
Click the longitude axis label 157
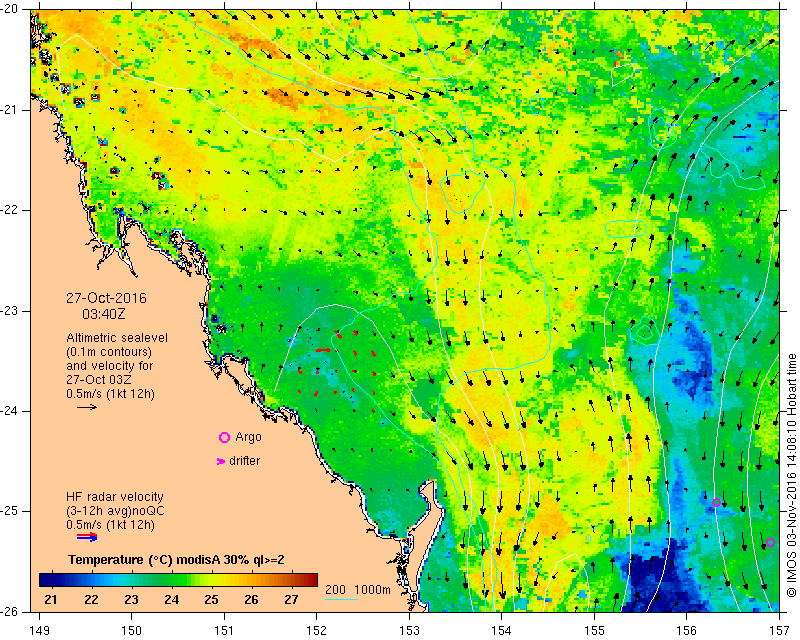[779, 631]
